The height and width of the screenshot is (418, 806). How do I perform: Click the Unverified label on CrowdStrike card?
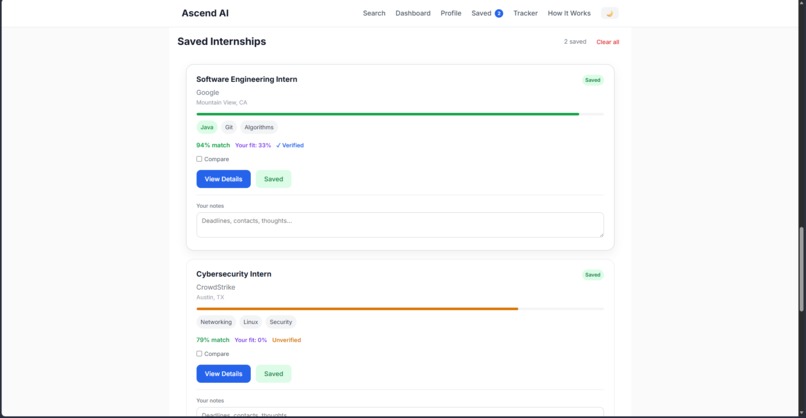[286, 340]
